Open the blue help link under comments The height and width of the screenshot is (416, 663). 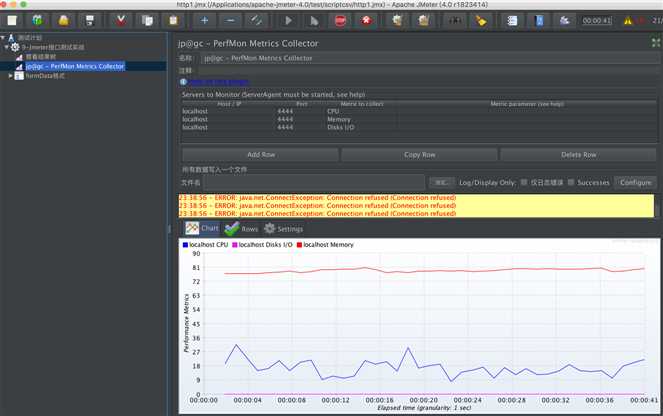pyautogui.click(x=219, y=82)
